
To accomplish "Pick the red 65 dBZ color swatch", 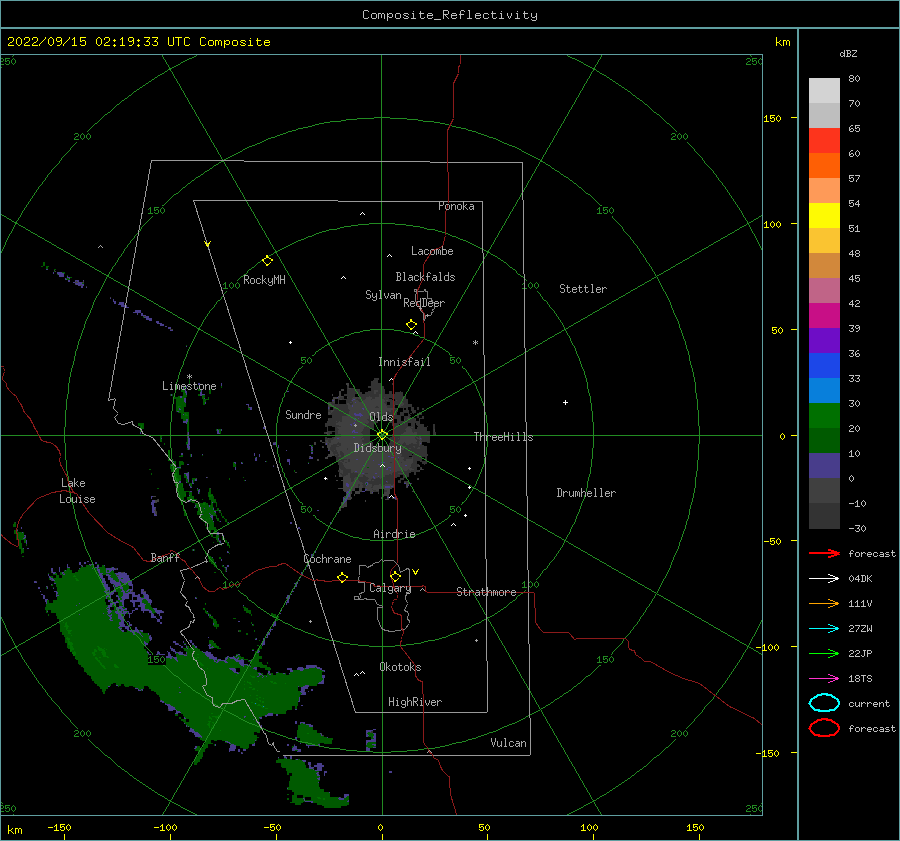I will [824, 141].
